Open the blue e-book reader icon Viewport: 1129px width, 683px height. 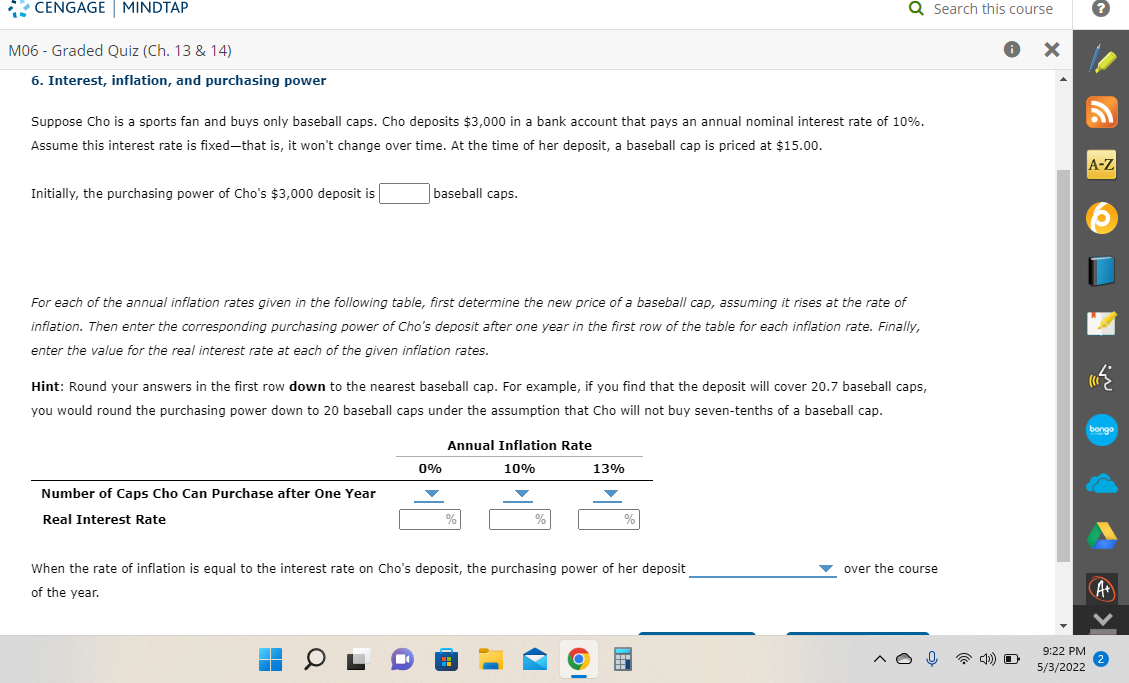tap(1101, 270)
